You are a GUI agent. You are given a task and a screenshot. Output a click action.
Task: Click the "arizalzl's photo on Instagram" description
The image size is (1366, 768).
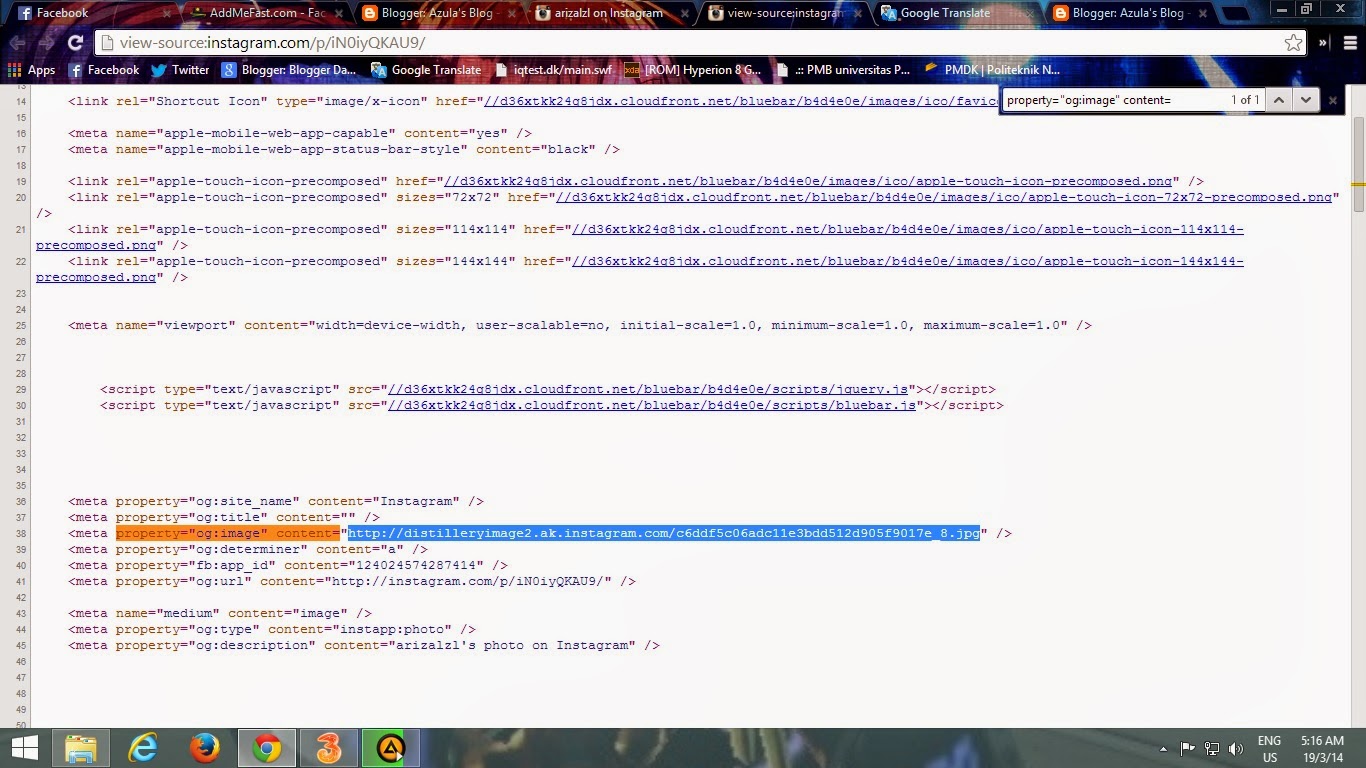(512, 645)
